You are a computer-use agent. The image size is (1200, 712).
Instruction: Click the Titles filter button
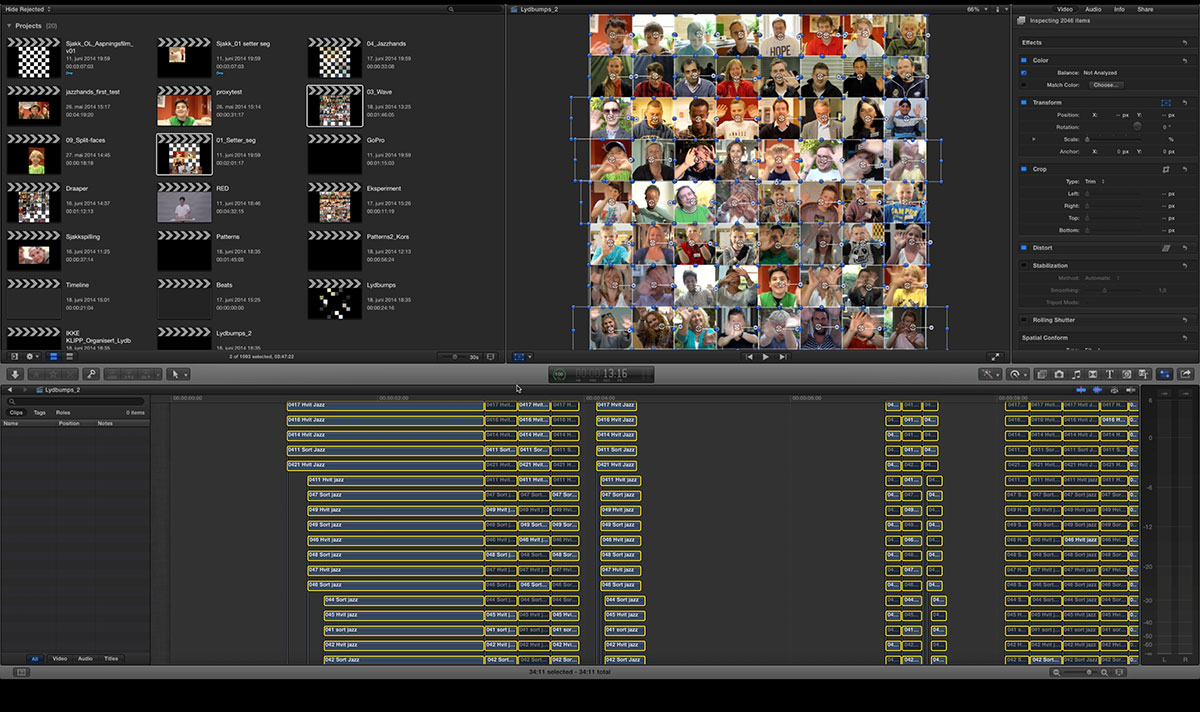[111, 659]
